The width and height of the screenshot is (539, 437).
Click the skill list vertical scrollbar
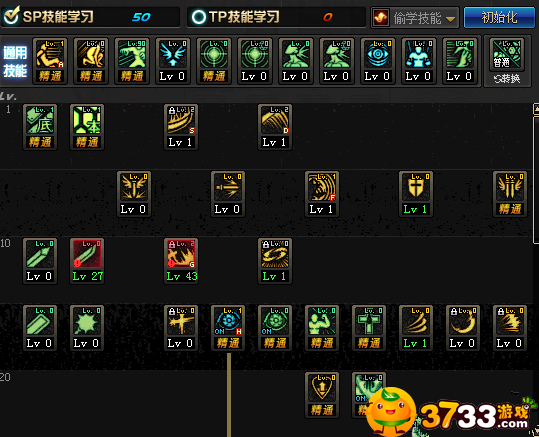(536, 179)
